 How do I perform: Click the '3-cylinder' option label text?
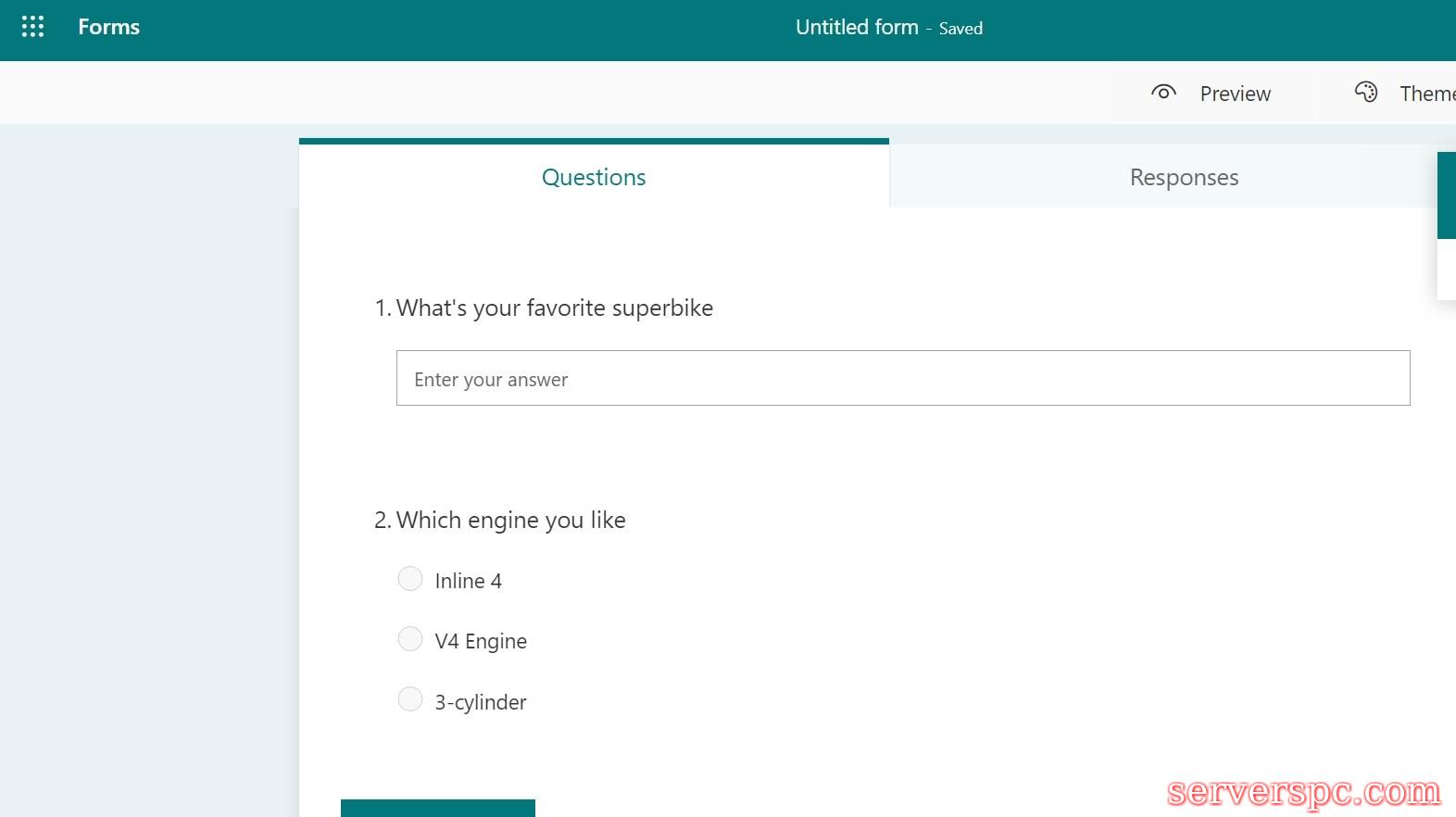click(x=481, y=702)
